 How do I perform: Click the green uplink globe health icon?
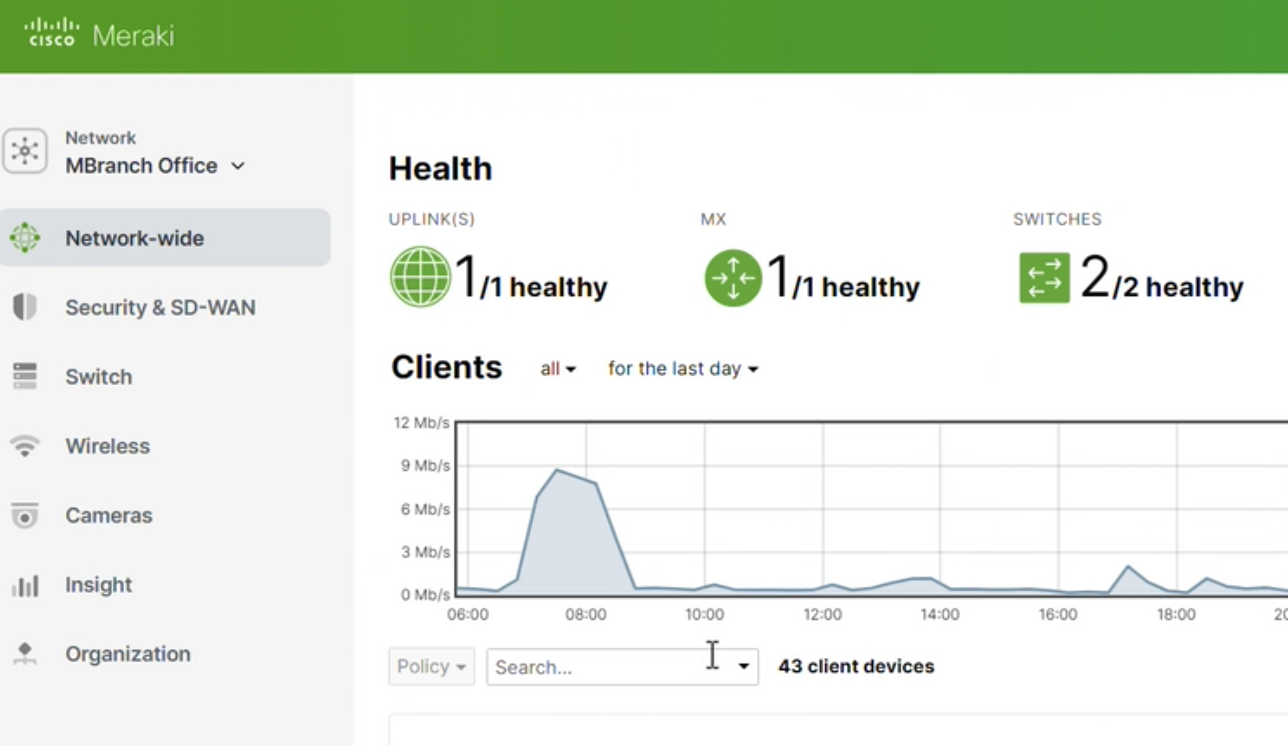[x=420, y=277]
